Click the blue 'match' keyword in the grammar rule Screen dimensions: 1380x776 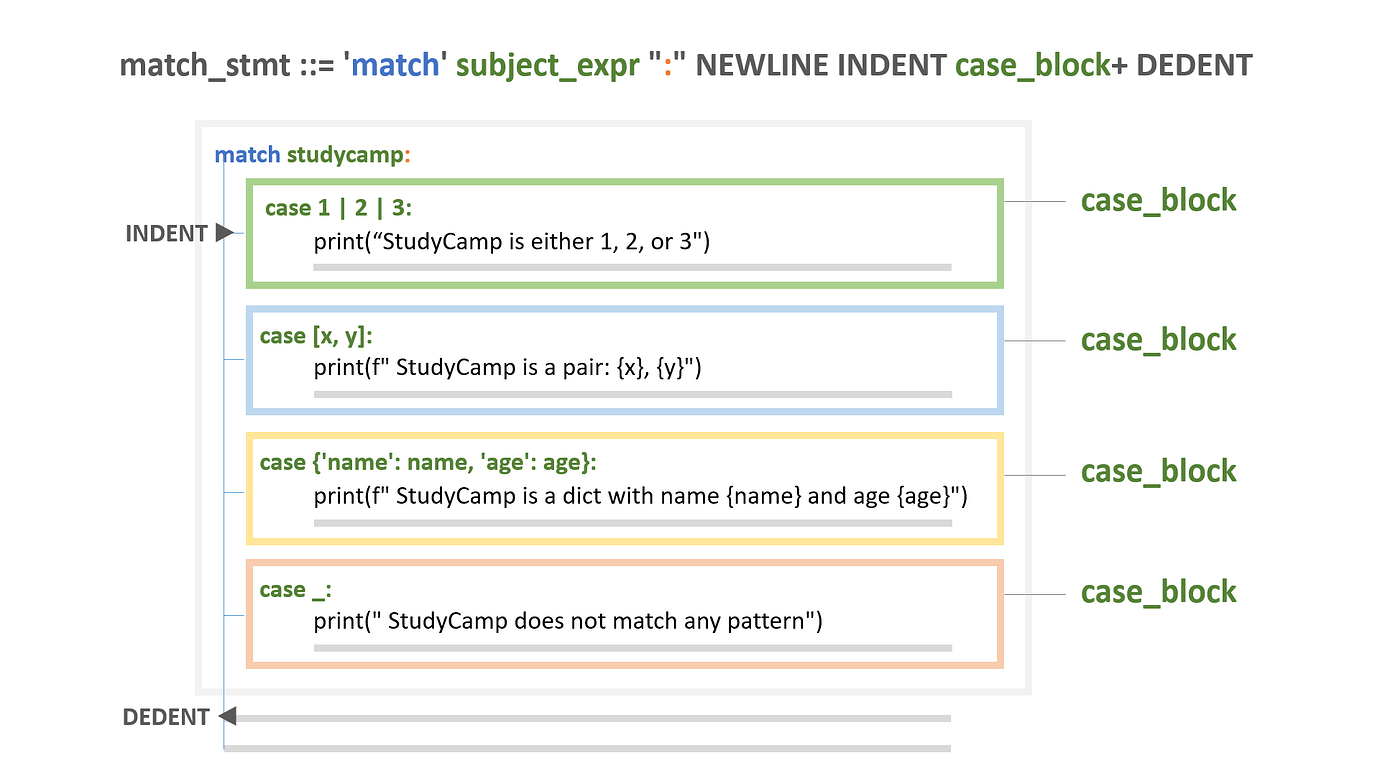pos(397,66)
